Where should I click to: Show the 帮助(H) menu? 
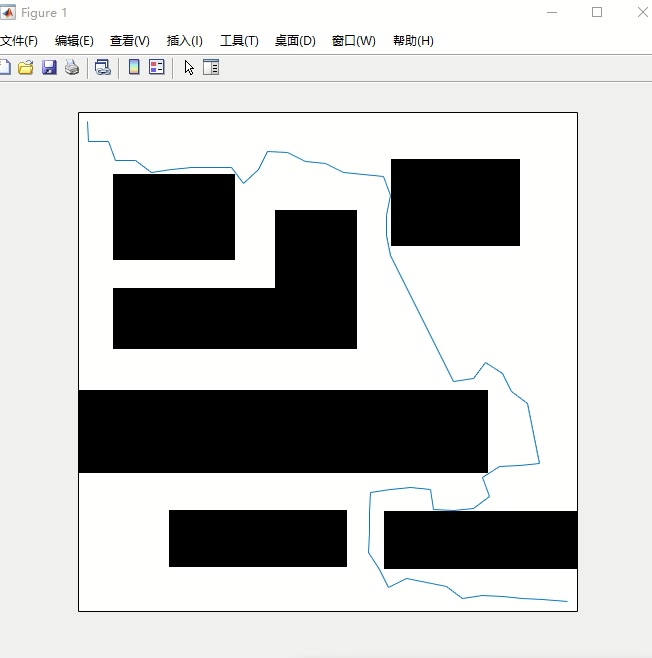[x=413, y=41]
